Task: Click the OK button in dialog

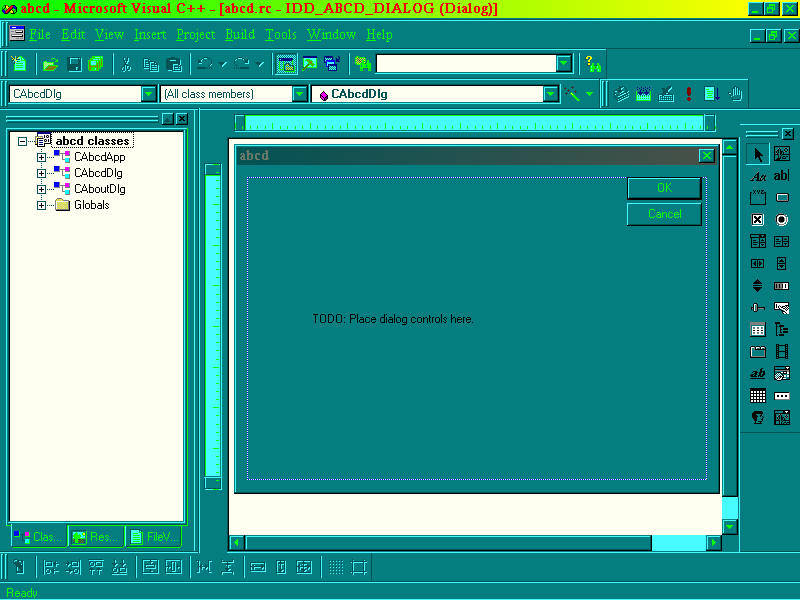Action: coord(664,188)
